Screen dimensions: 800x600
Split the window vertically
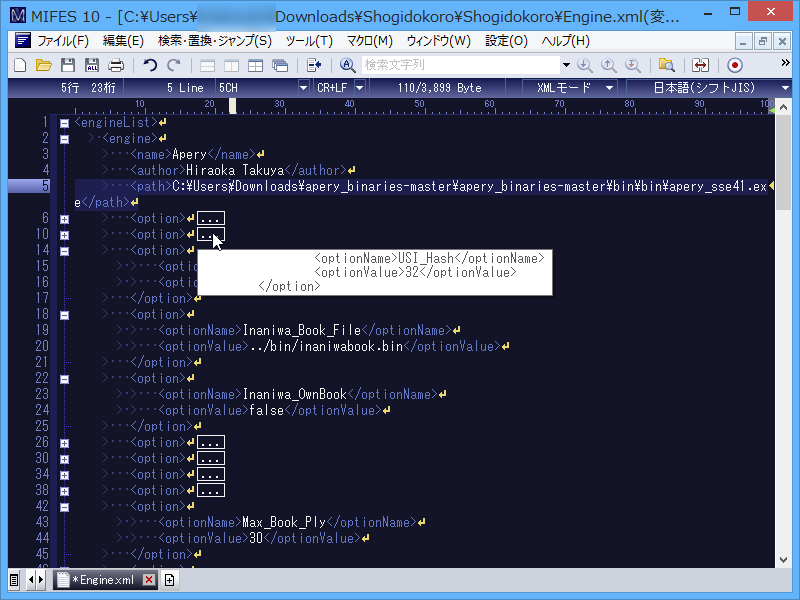(x=231, y=65)
